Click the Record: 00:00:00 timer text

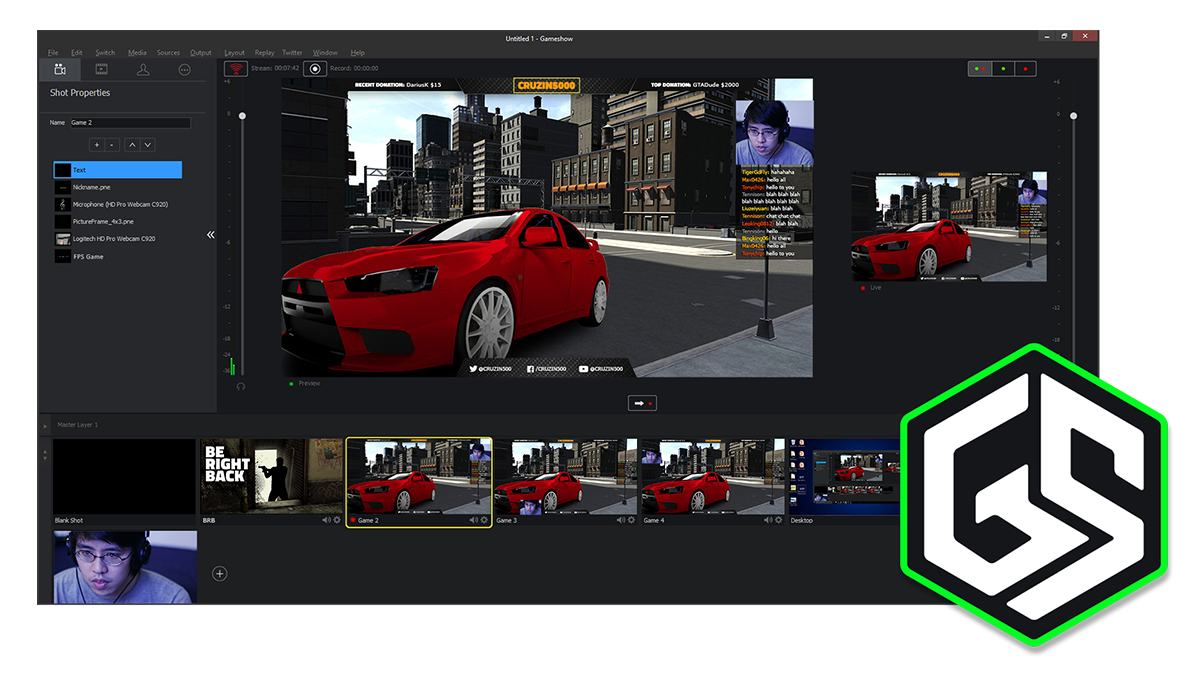click(x=354, y=69)
